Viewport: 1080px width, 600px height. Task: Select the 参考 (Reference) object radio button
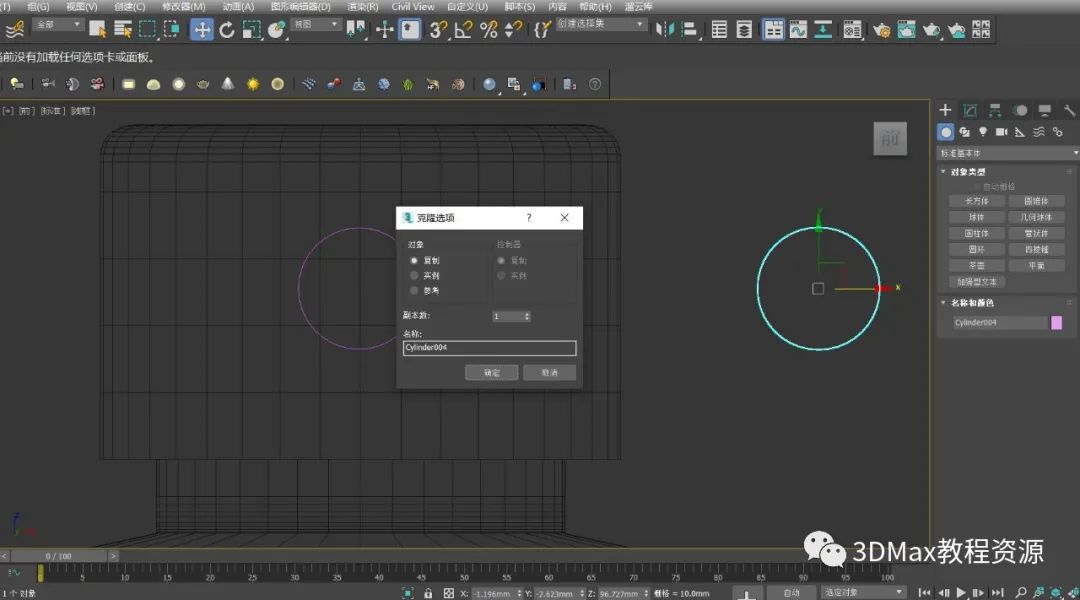(414, 290)
